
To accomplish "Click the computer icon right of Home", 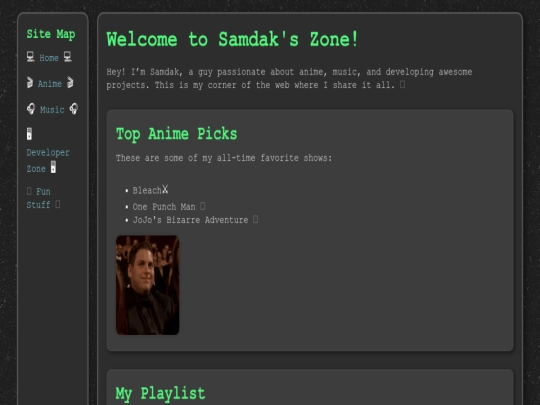I will [68, 56].
